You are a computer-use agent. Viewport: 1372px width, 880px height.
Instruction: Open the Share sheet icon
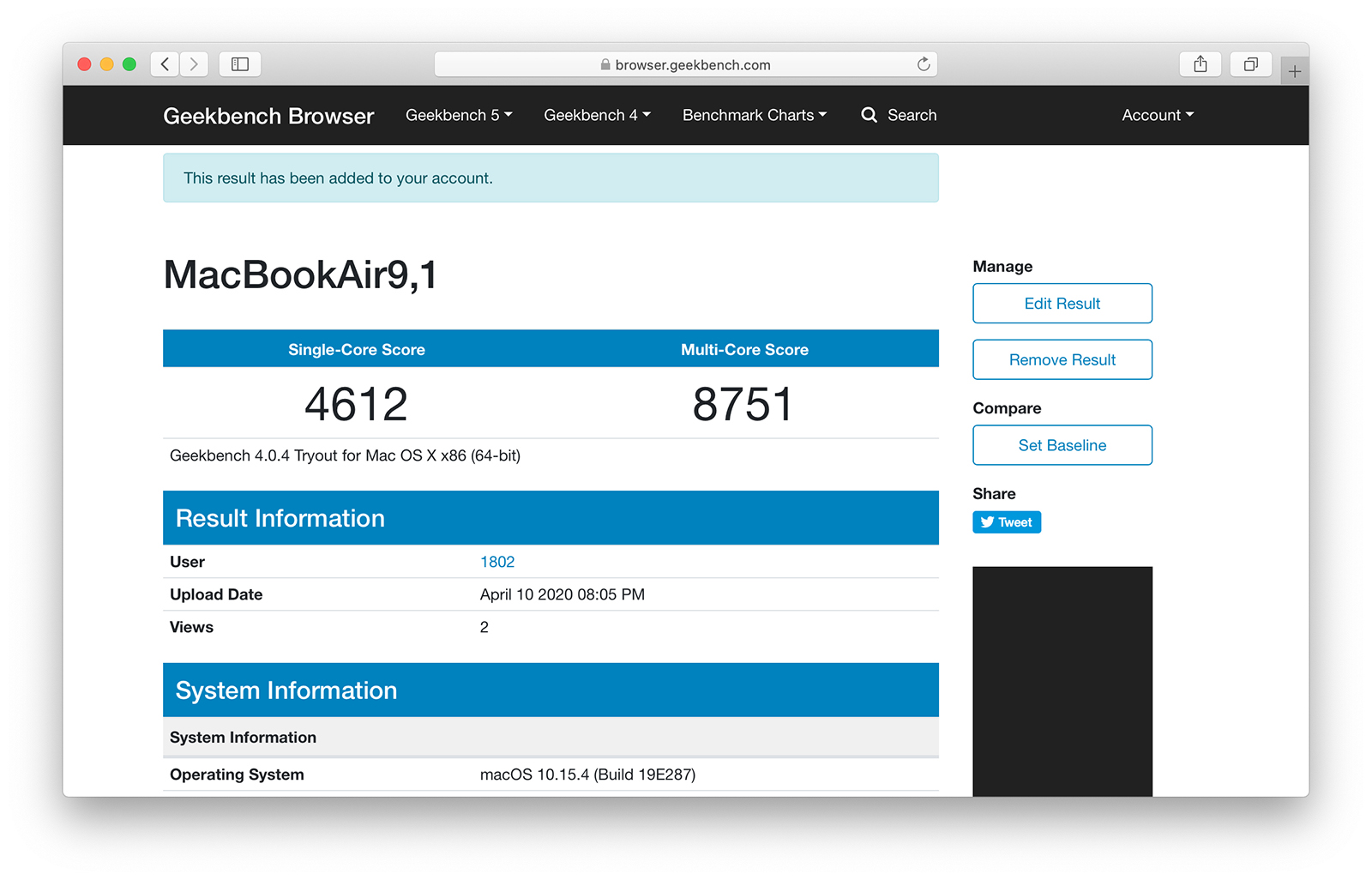1200,64
